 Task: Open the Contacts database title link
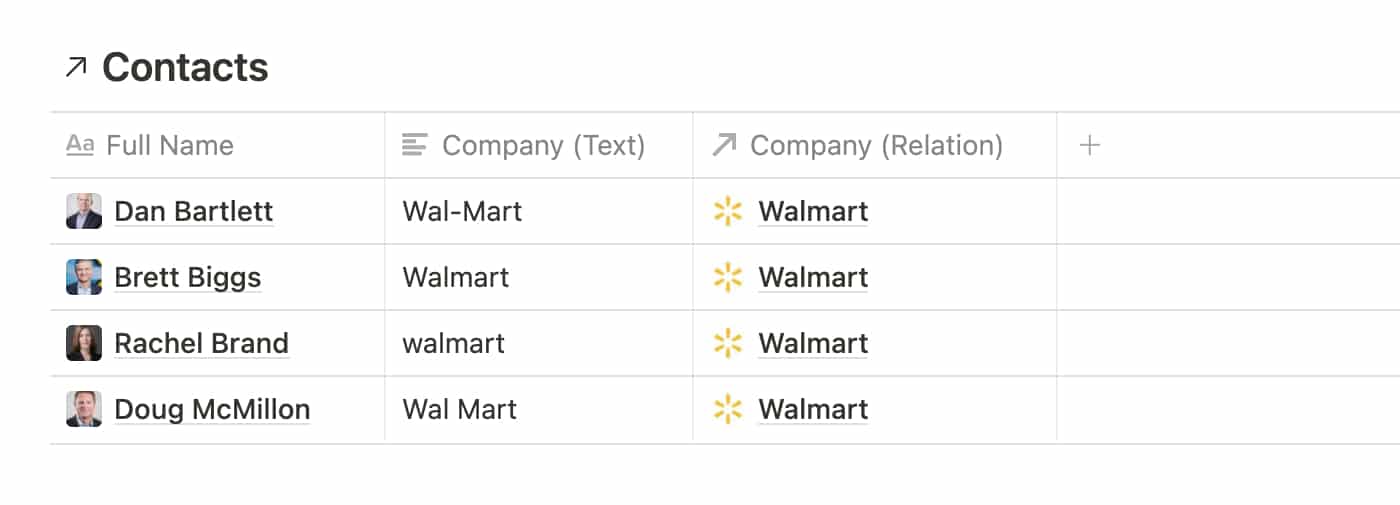click(x=185, y=68)
